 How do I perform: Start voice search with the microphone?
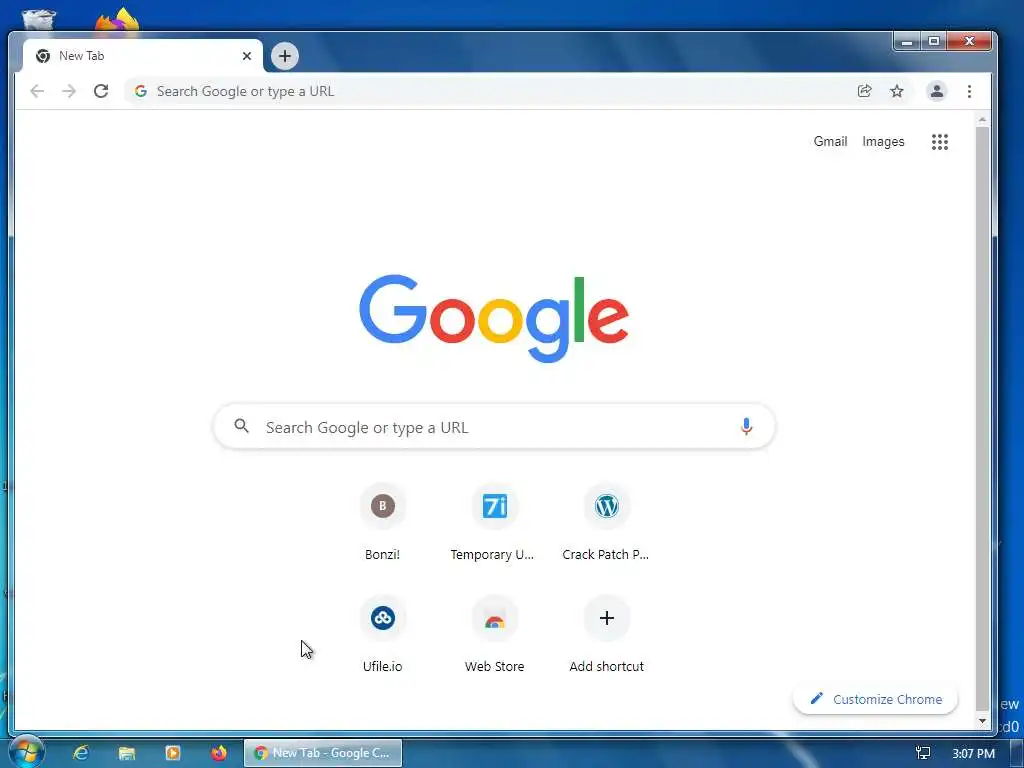(746, 426)
